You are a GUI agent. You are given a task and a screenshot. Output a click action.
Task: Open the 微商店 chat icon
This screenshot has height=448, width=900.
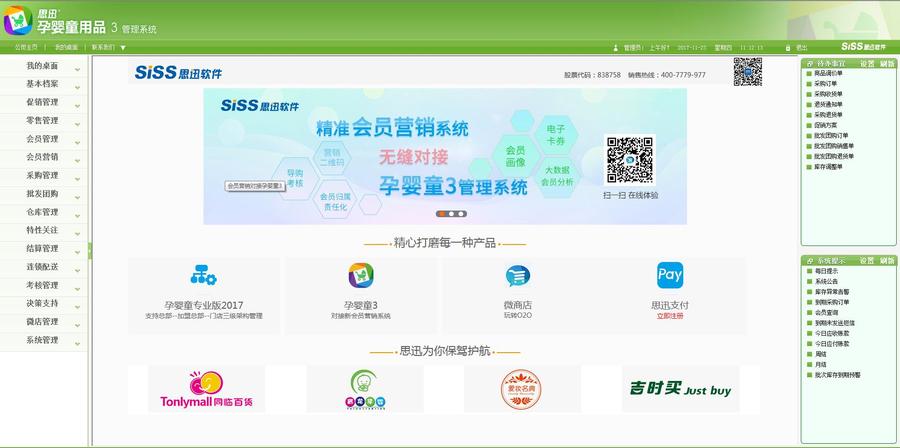coord(518,275)
